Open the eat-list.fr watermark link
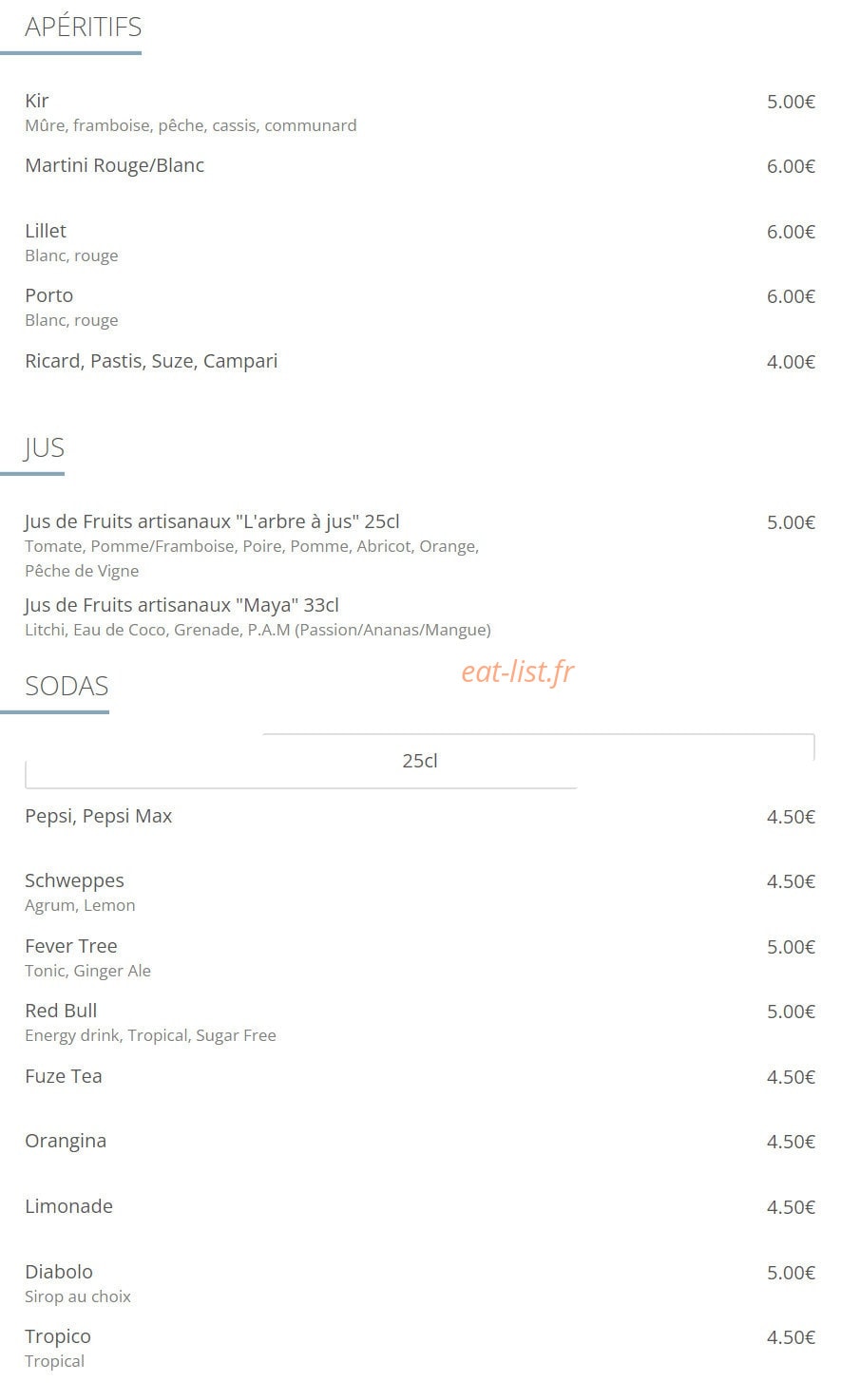The height and width of the screenshot is (1400, 841). pos(518,672)
